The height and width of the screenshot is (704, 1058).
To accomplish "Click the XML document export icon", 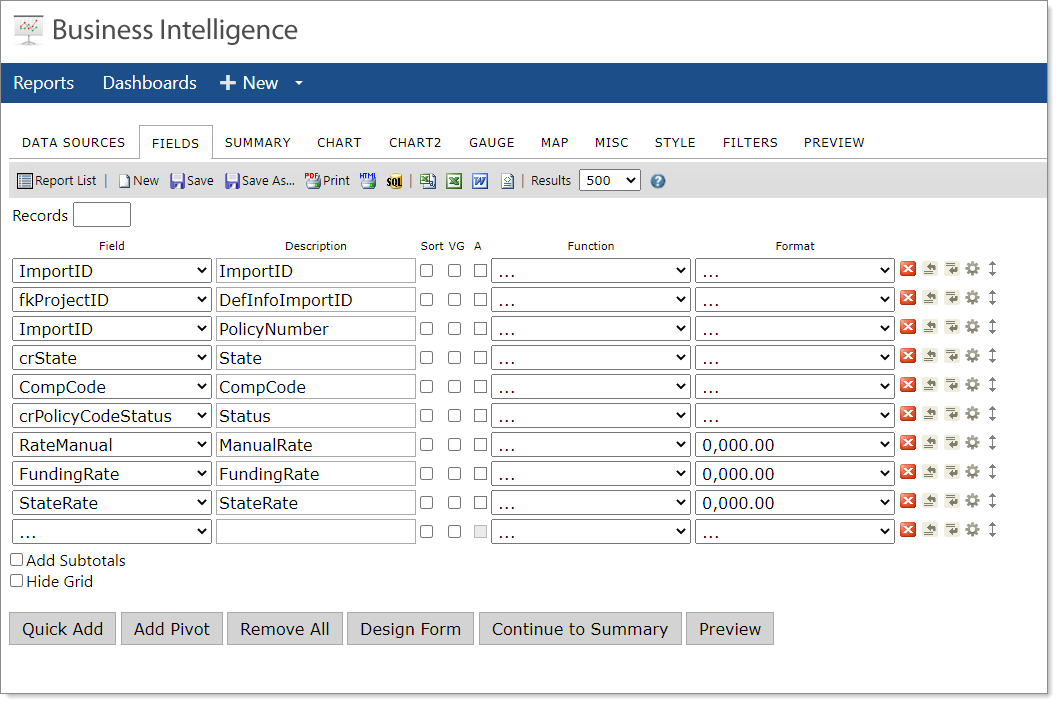I will 507,181.
